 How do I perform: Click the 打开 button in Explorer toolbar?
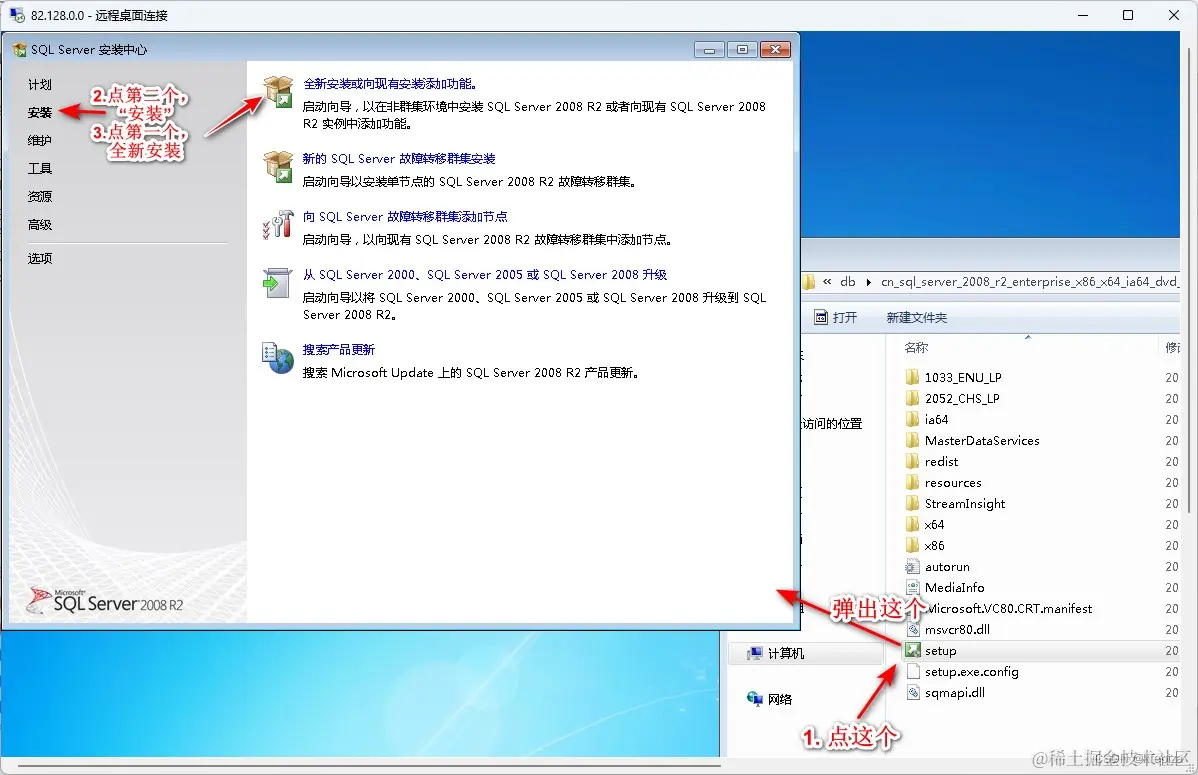tap(836, 317)
